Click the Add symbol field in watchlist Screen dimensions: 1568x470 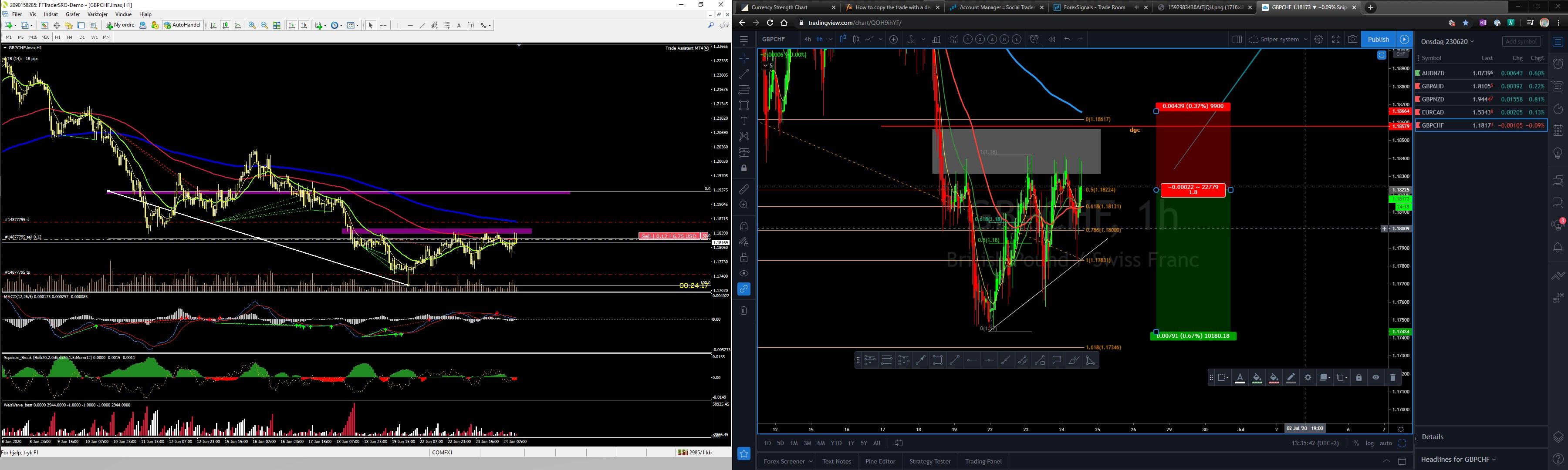[1521, 41]
